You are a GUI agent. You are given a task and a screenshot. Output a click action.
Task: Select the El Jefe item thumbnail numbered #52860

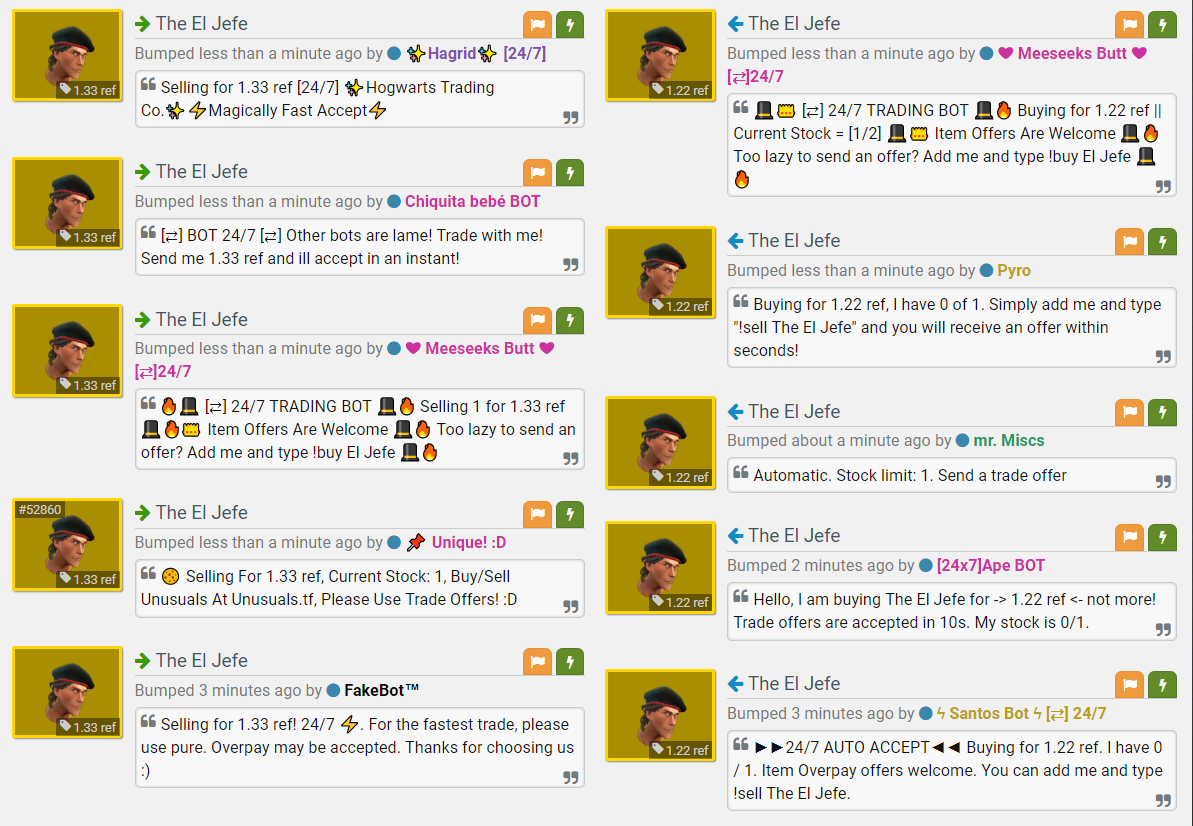(x=68, y=545)
